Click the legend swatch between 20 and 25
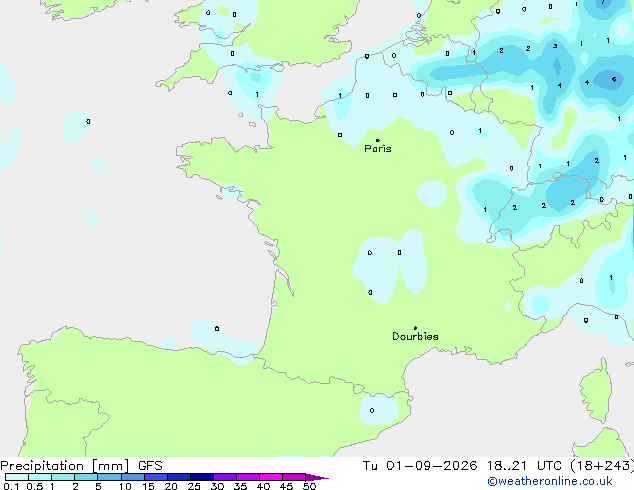634x490 pixels. 179,477
